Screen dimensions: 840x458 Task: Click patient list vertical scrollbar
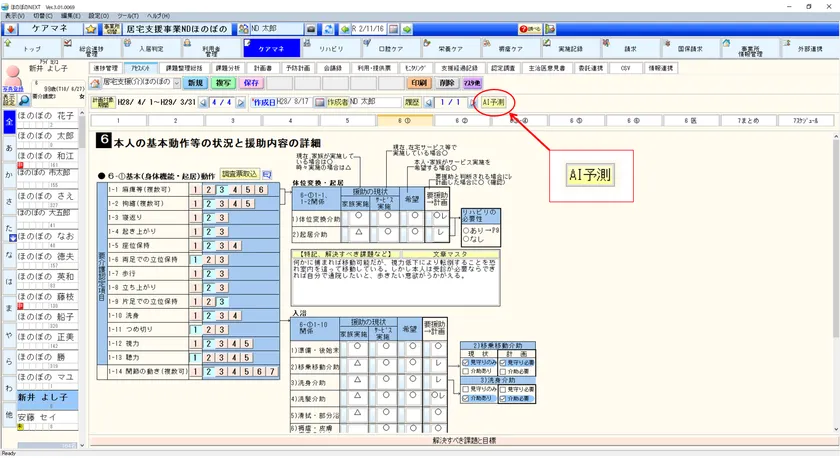coord(82,279)
